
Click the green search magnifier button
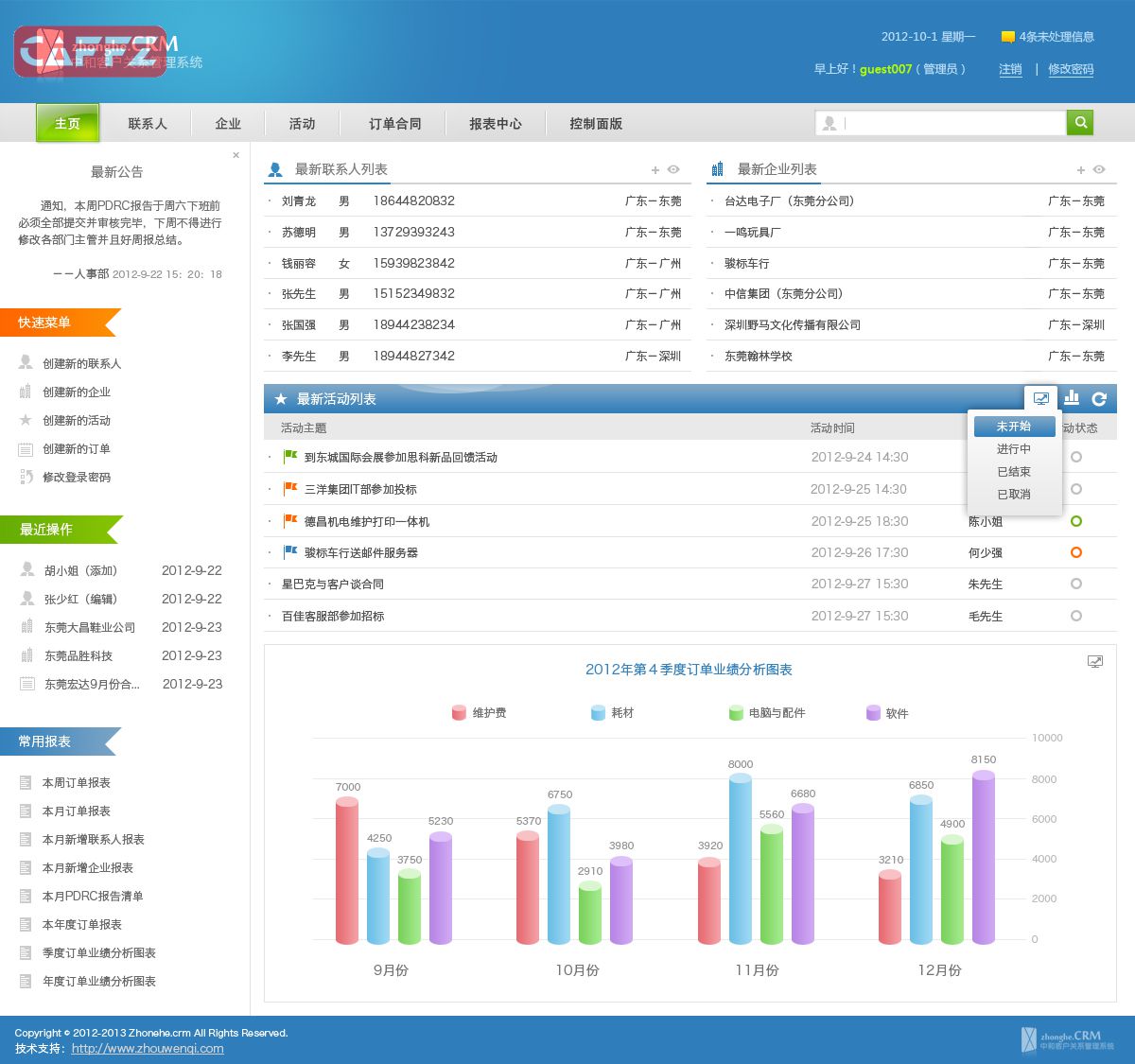pos(1080,123)
